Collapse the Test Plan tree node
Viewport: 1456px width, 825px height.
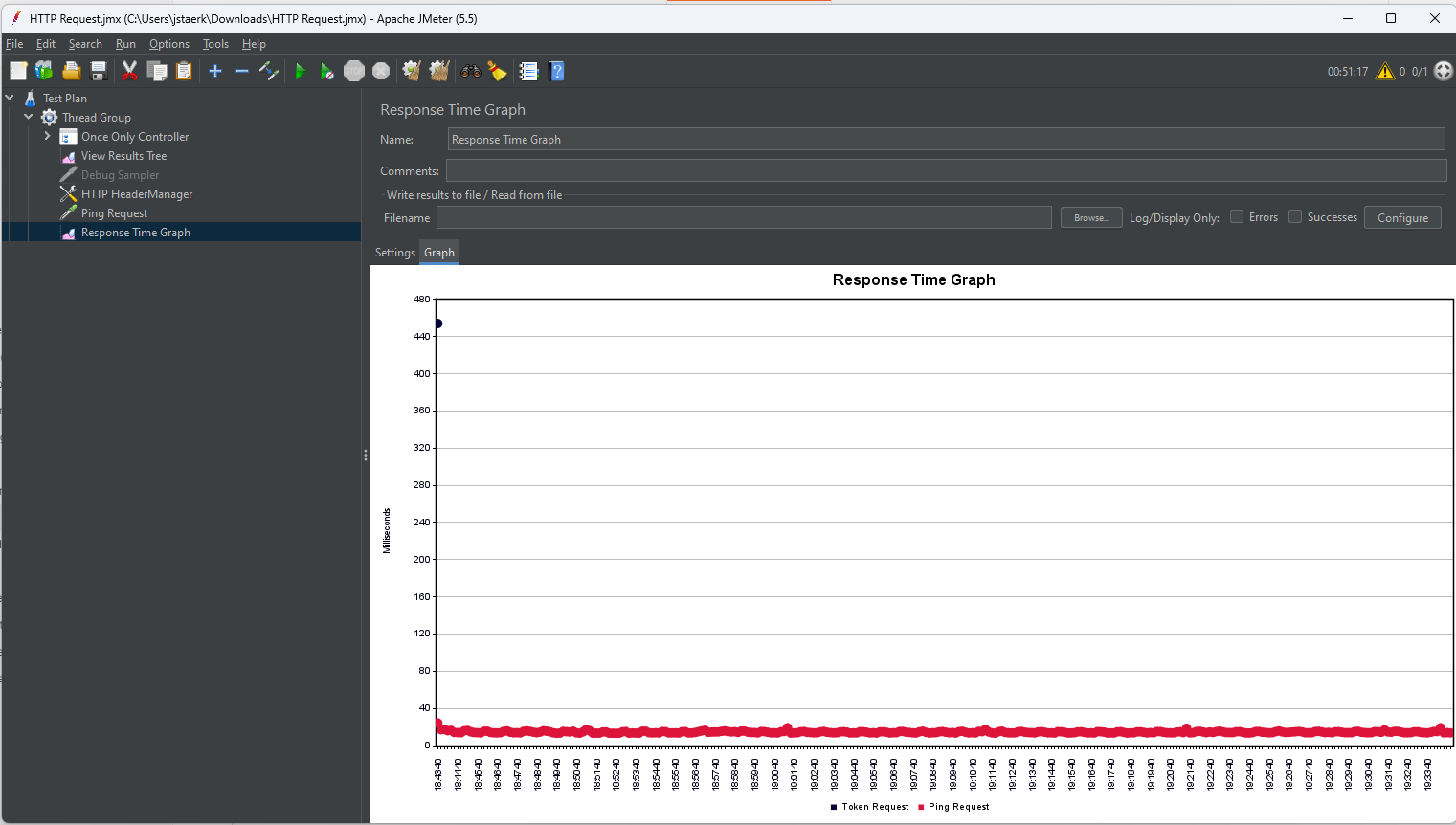tap(10, 98)
